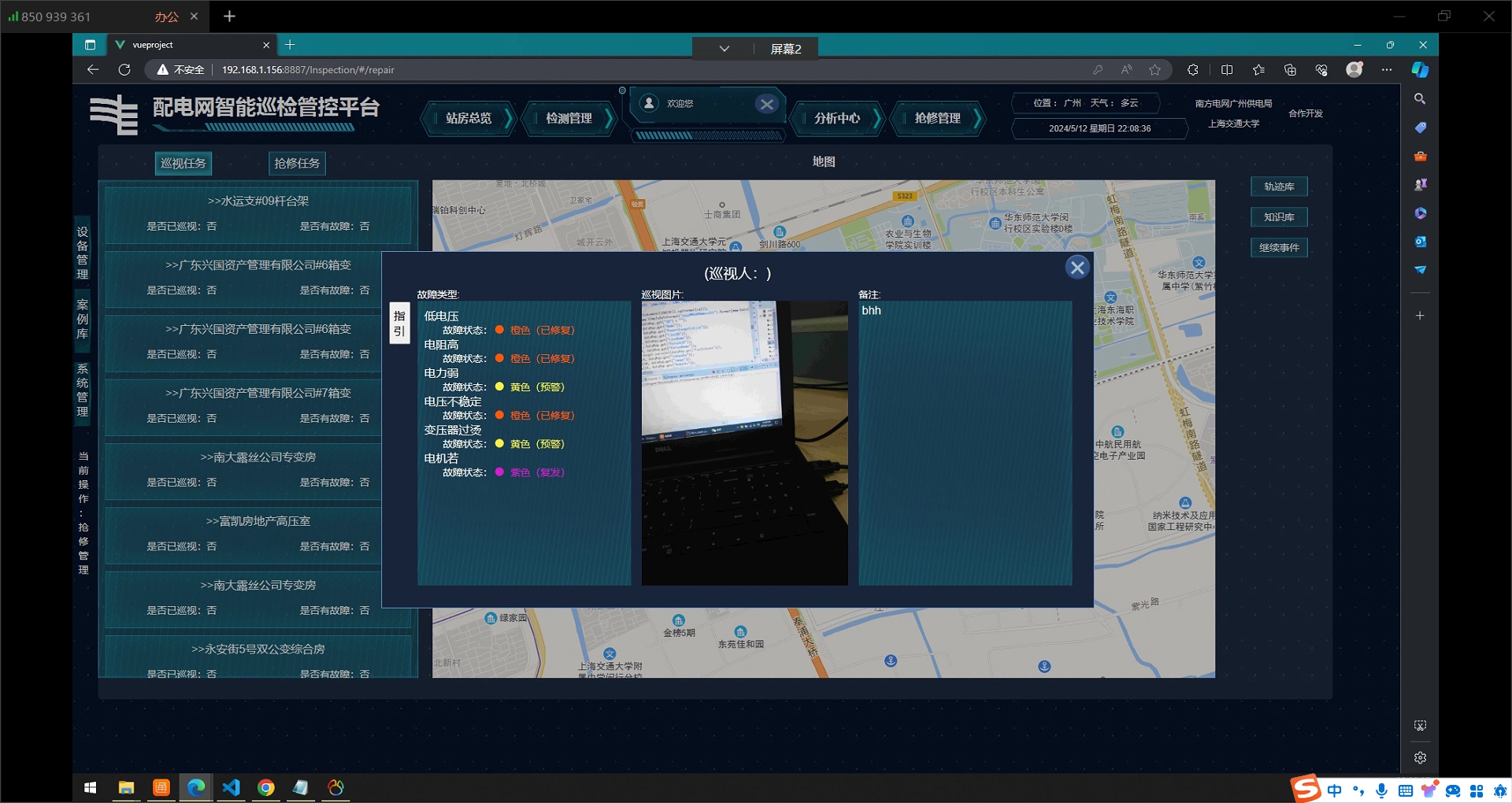Image resolution: width=1512 pixels, height=803 pixels.
Task: Open the Edge tab actions menu icon
Action: (90, 45)
